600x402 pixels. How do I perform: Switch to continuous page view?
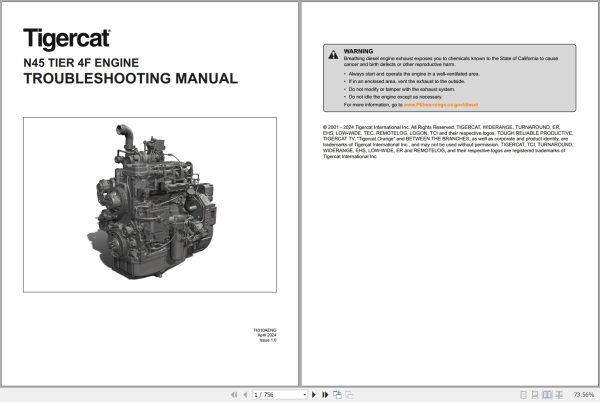[x=535, y=394]
